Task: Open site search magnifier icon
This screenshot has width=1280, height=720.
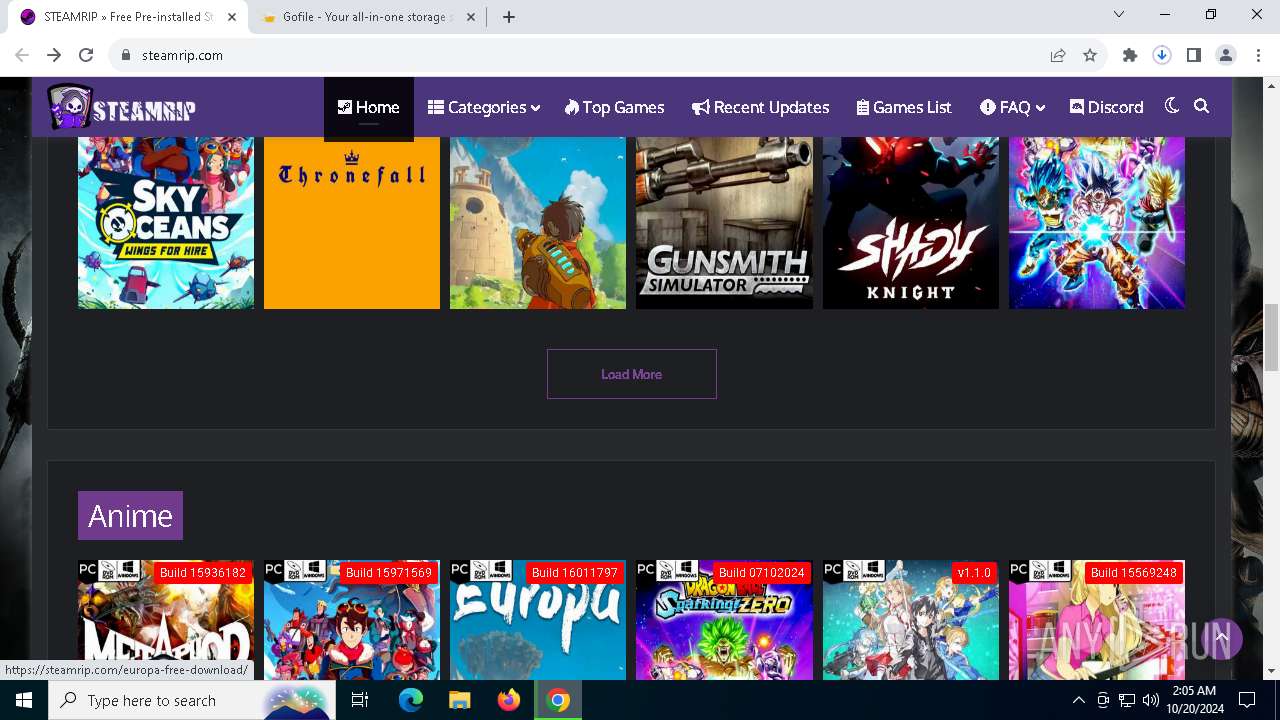Action: click(x=1202, y=106)
